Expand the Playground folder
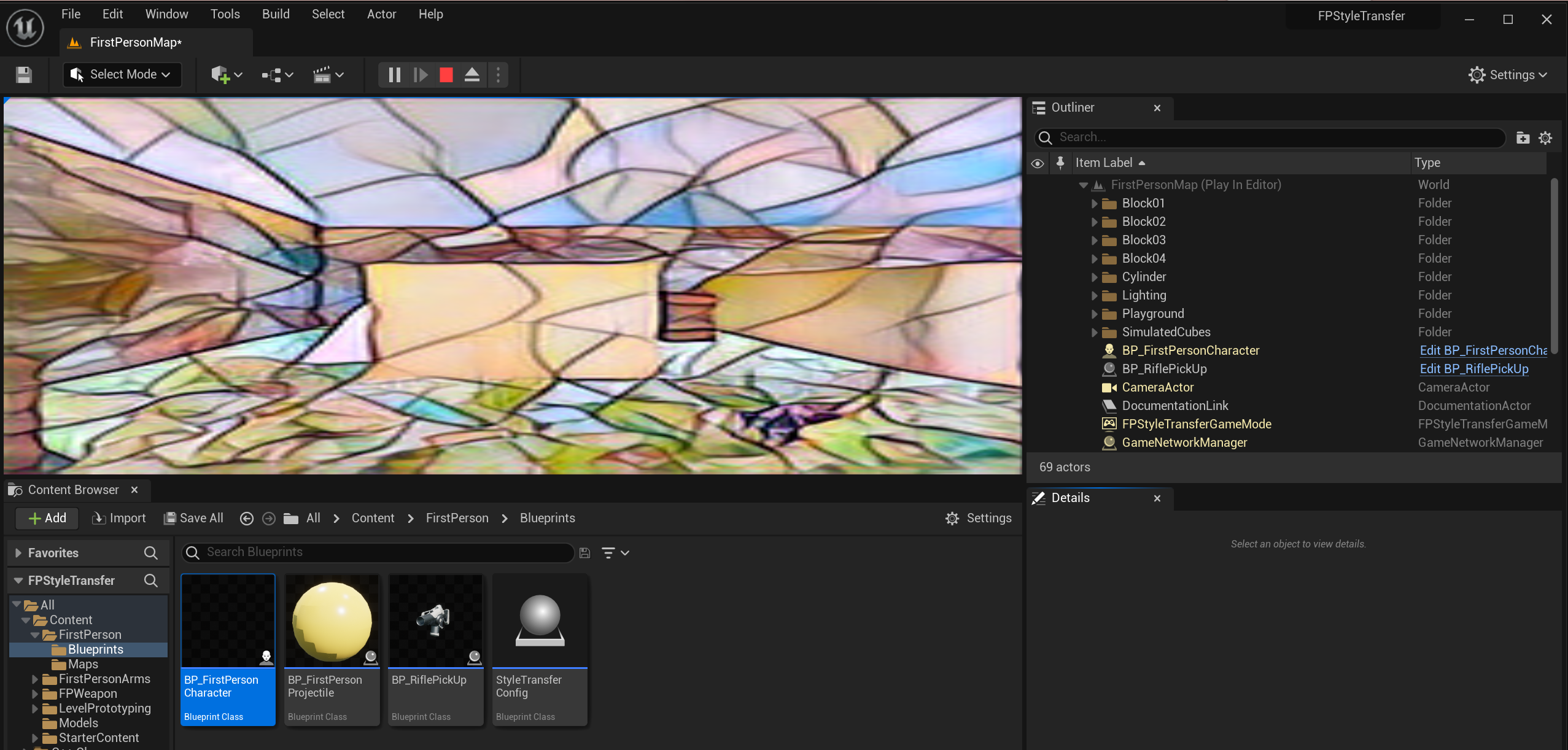 click(1094, 314)
